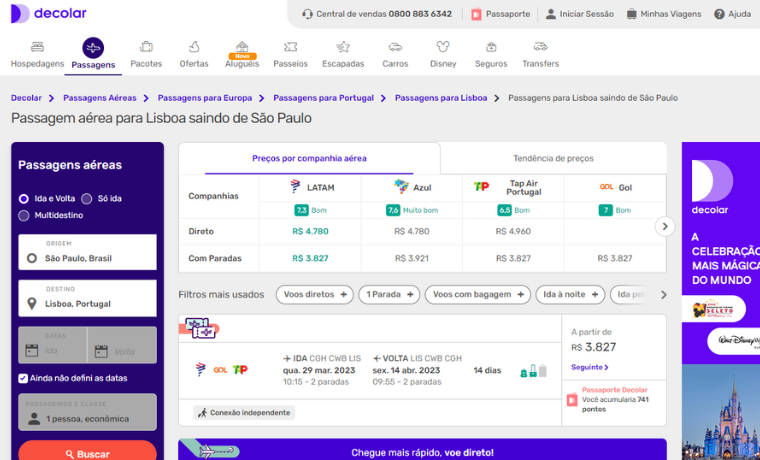Click the Minhas Viagens suitcase icon

tap(632, 14)
